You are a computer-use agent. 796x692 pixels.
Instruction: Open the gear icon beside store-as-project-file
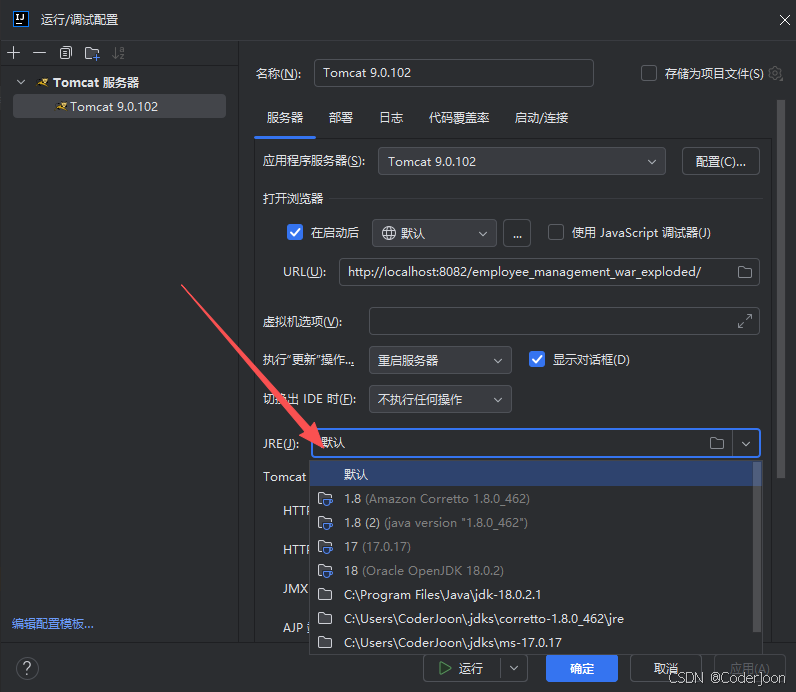pos(775,74)
